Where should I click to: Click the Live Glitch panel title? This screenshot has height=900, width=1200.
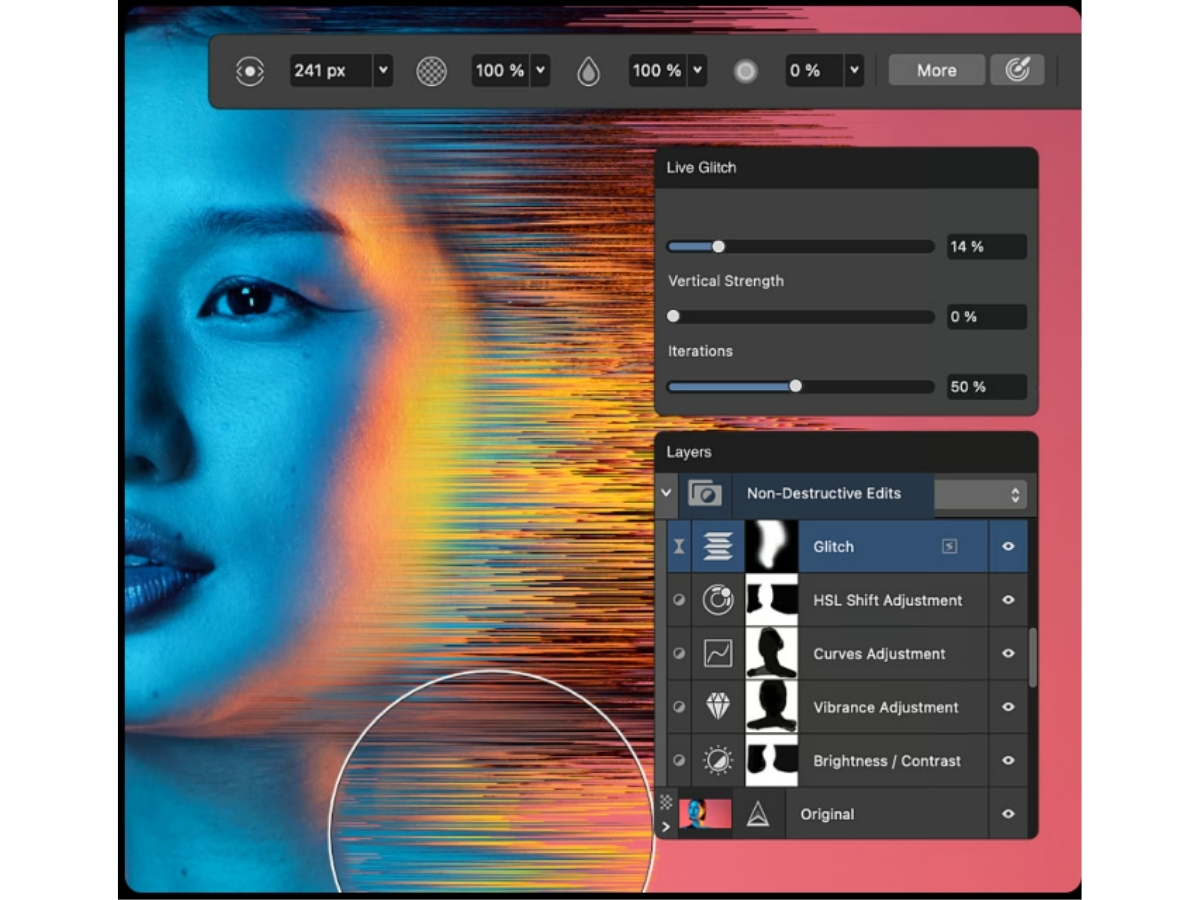coord(701,168)
